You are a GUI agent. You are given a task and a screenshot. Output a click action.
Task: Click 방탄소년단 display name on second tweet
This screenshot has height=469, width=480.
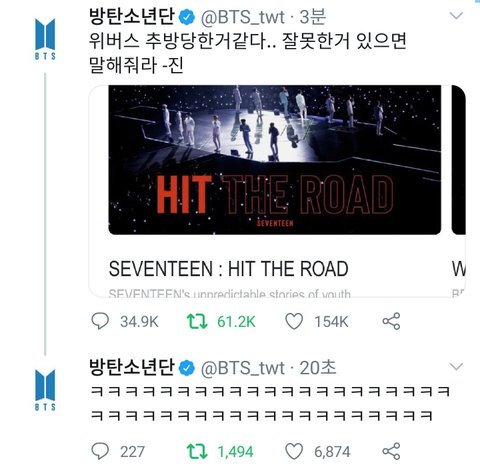pyautogui.click(x=132, y=367)
